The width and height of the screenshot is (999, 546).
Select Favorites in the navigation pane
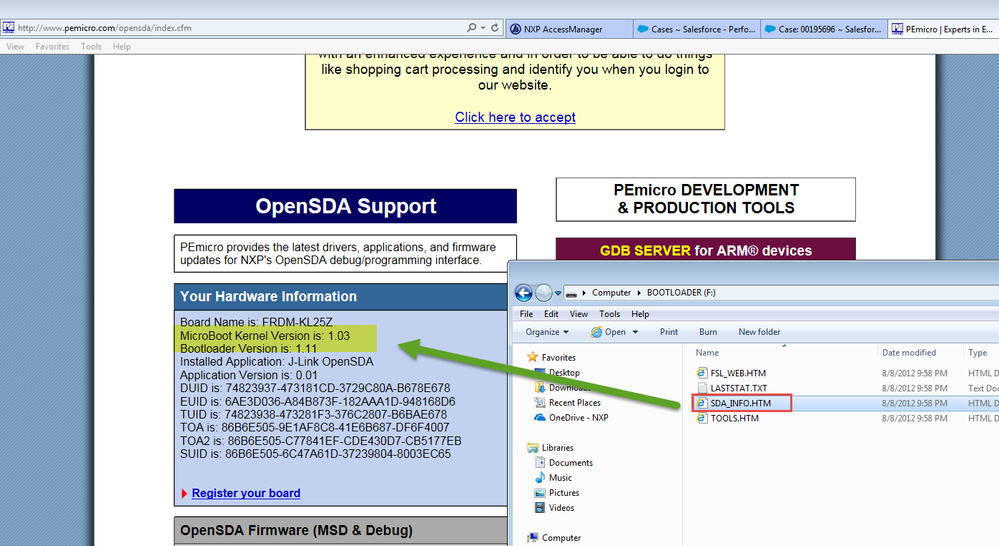pyautogui.click(x=558, y=358)
